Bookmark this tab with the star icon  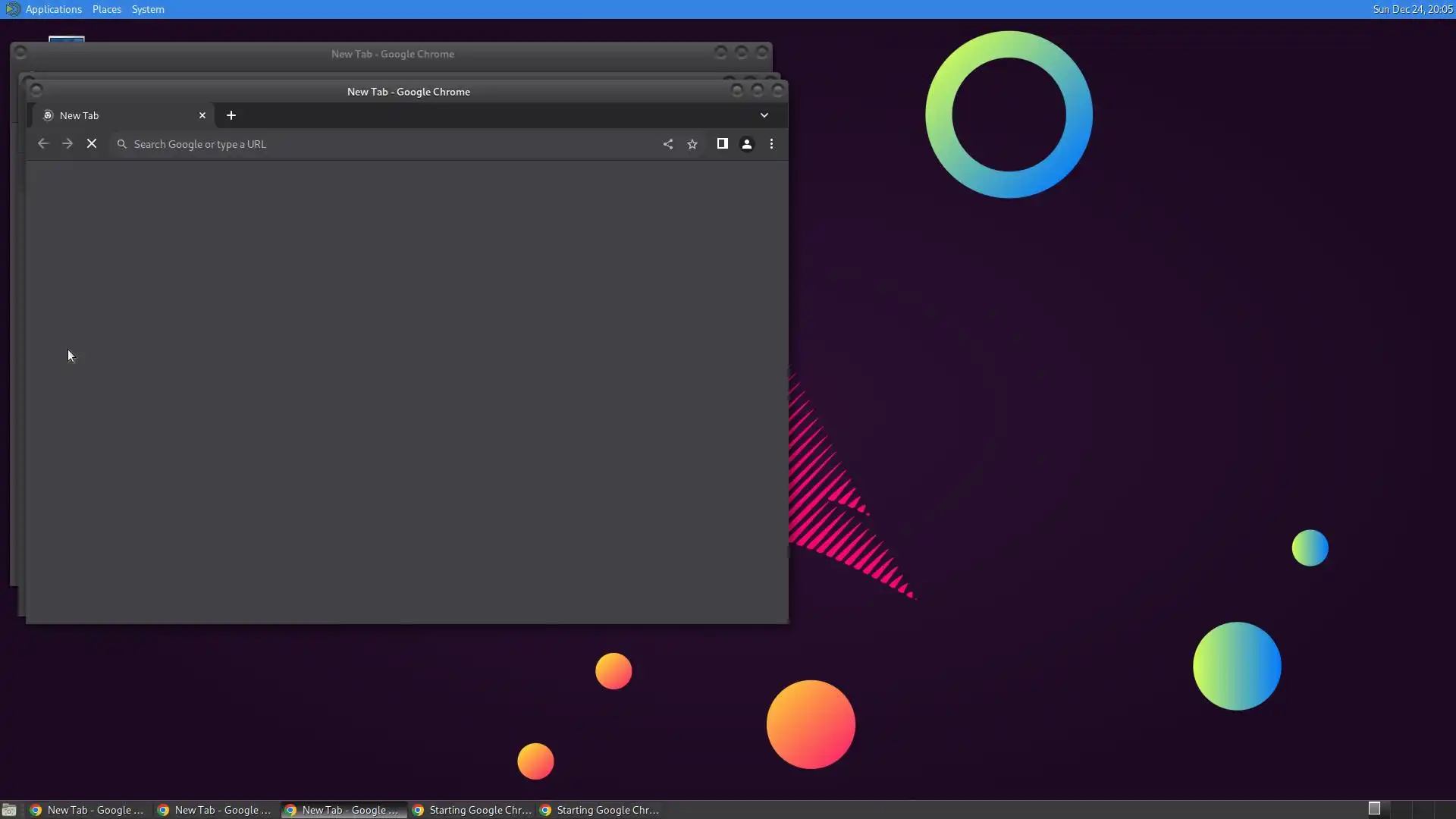[x=692, y=144]
